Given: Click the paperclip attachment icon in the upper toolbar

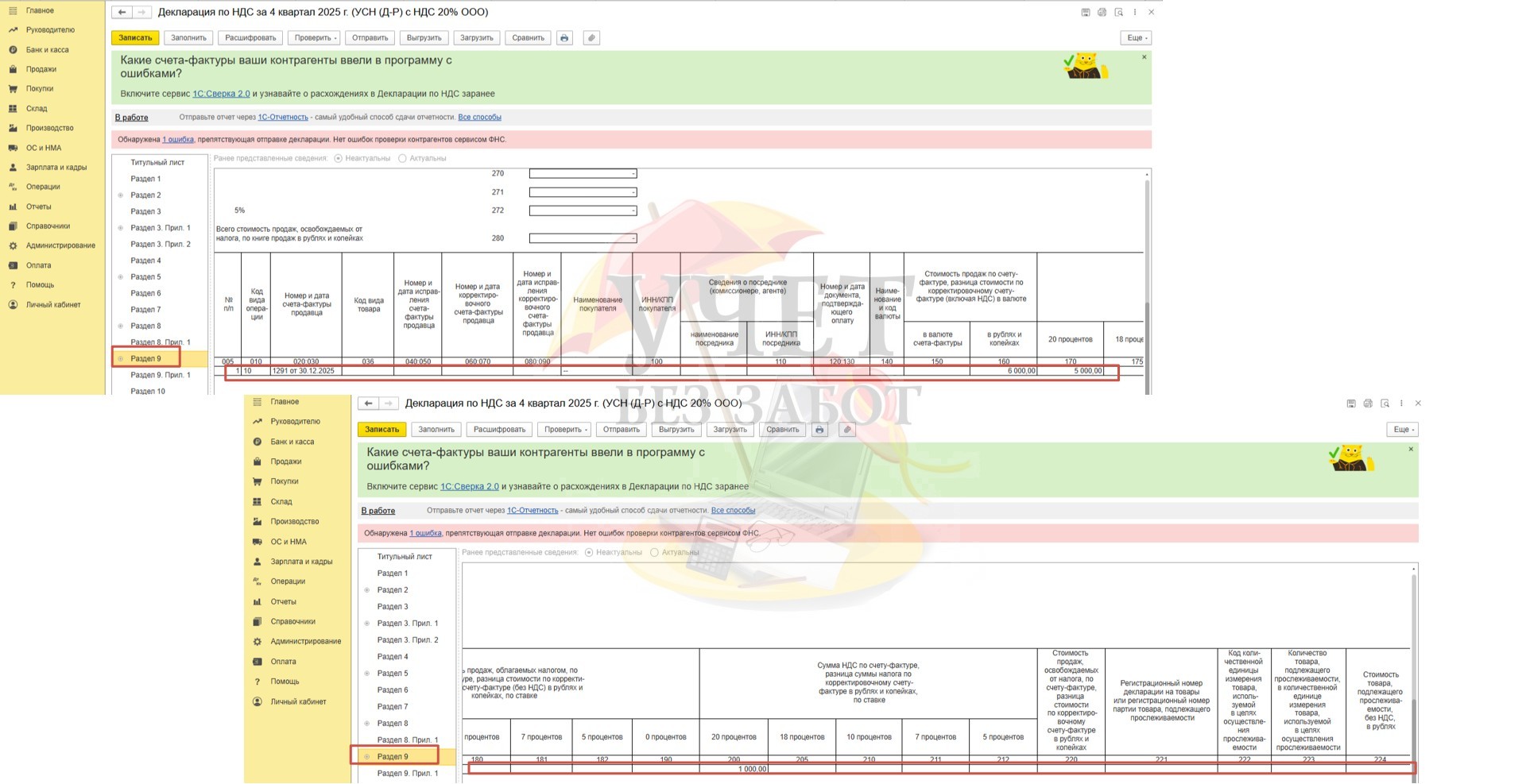Looking at the screenshot, I should [591, 38].
